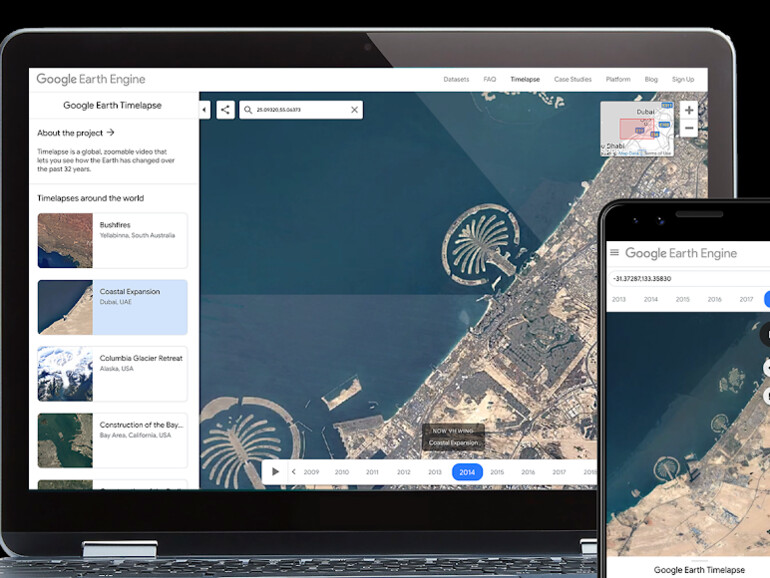The height and width of the screenshot is (578, 770).
Task: Select the Columbia Glacier Retreat card
Action: point(112,374)
